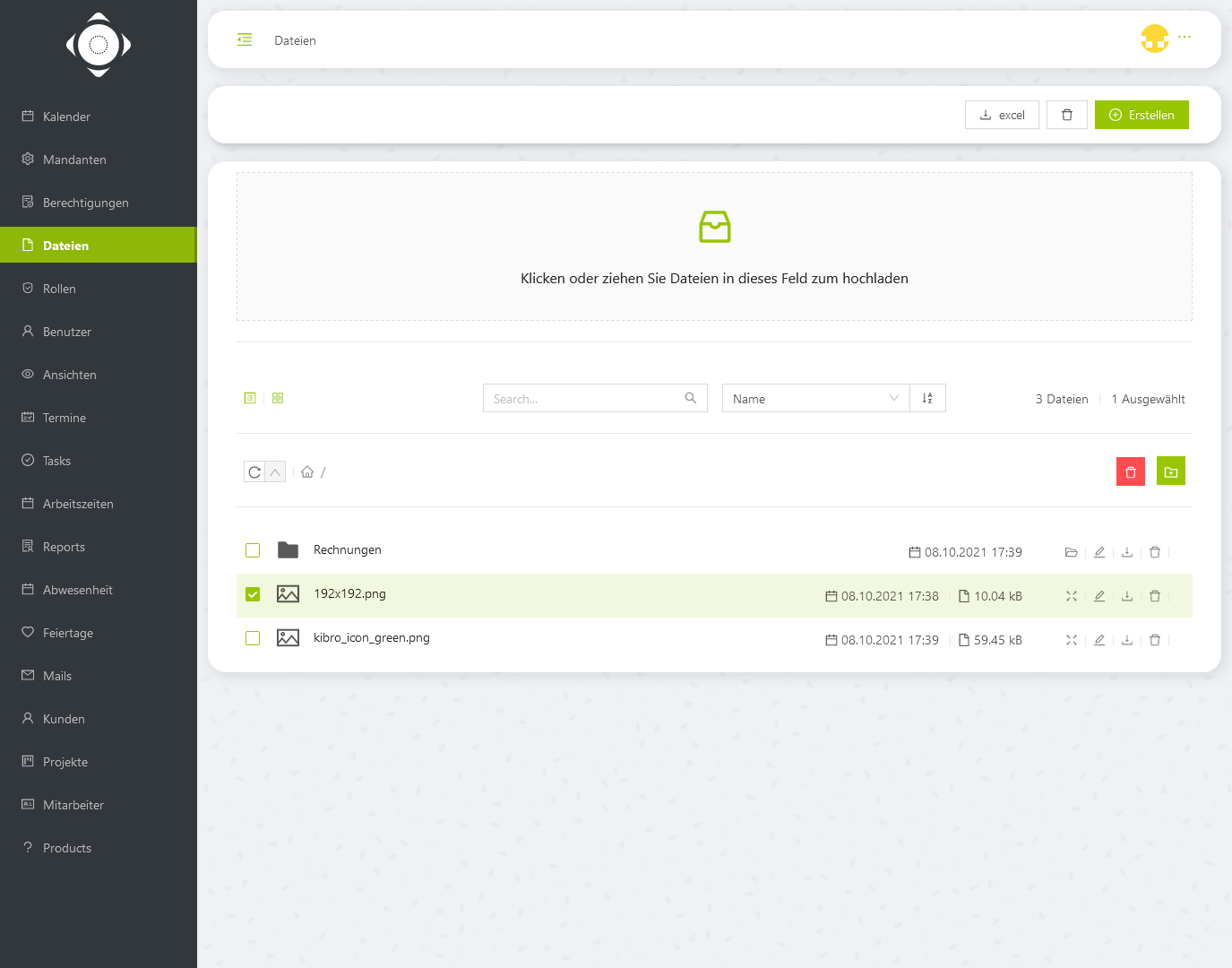This screenshot has height=968, width=1232.
Task: Switch to grid view of files
Action: [x=278, y=398]
